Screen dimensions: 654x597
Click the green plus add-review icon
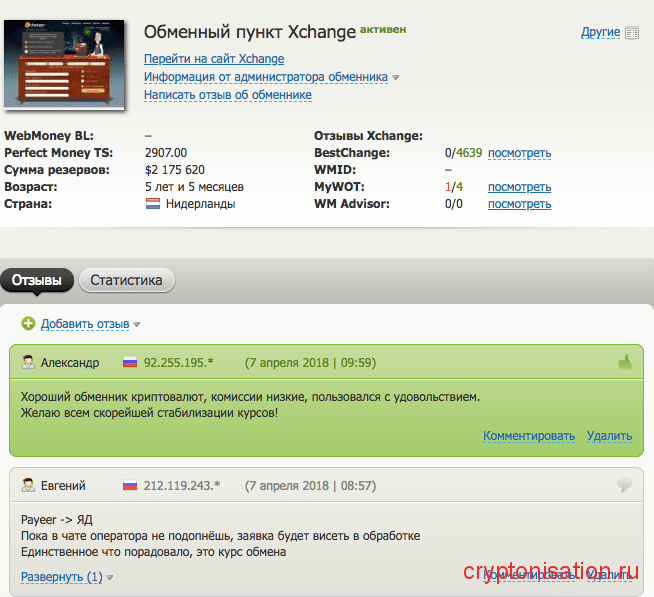(28, 323)
